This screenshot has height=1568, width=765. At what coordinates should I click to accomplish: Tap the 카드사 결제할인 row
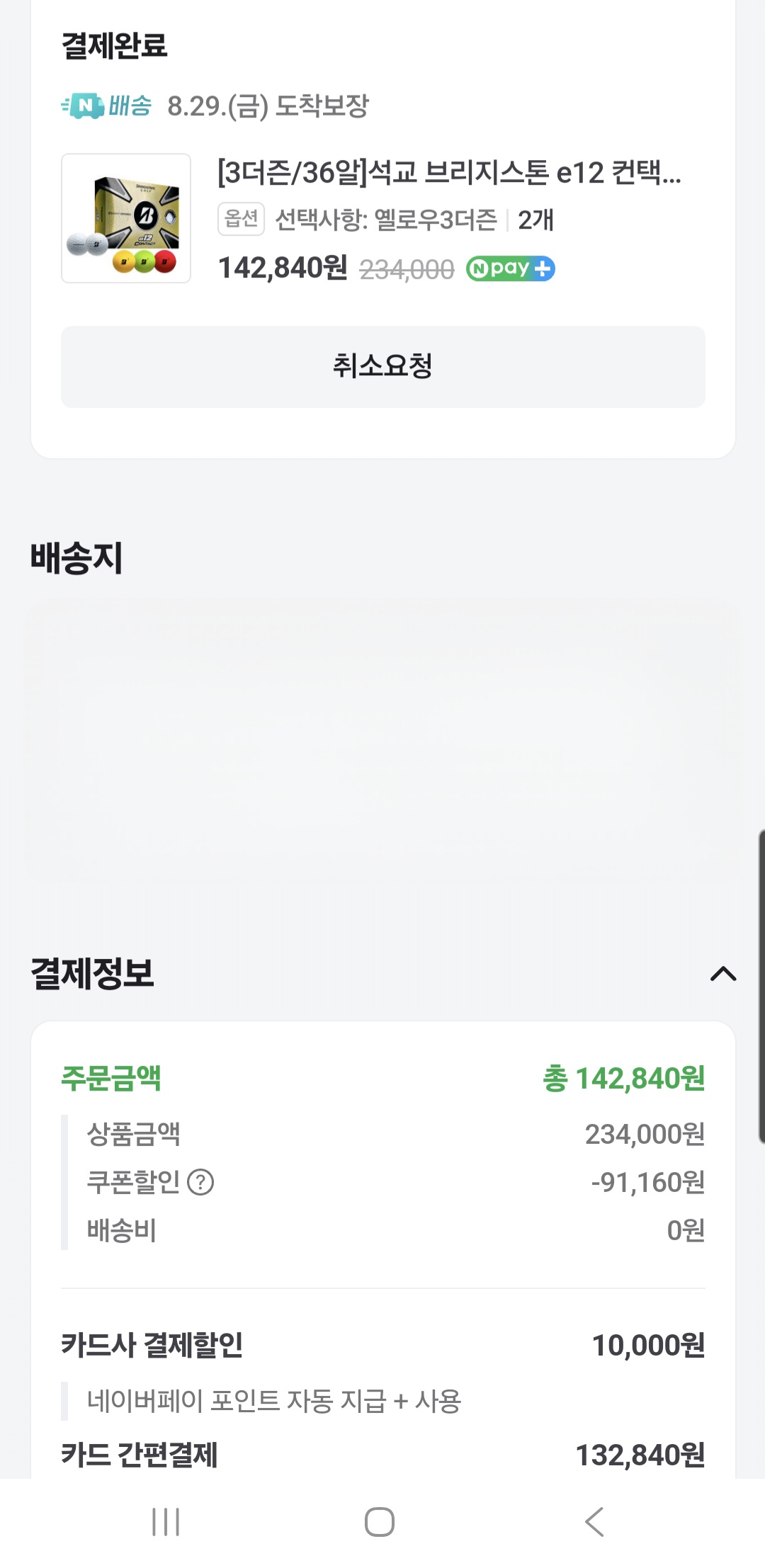pos(382,1345)
